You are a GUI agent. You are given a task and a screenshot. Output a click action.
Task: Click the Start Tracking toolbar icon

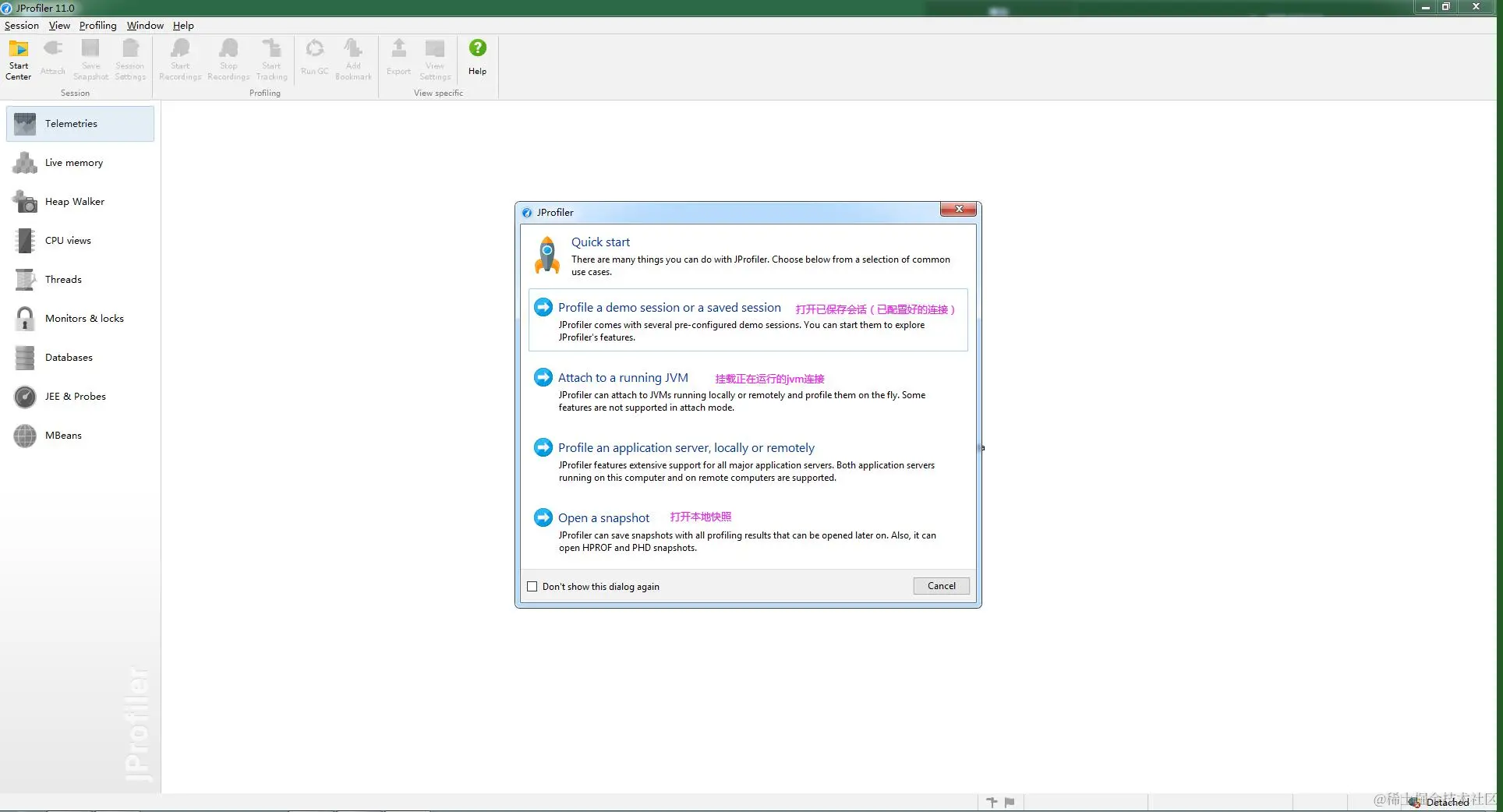(271, 59)
